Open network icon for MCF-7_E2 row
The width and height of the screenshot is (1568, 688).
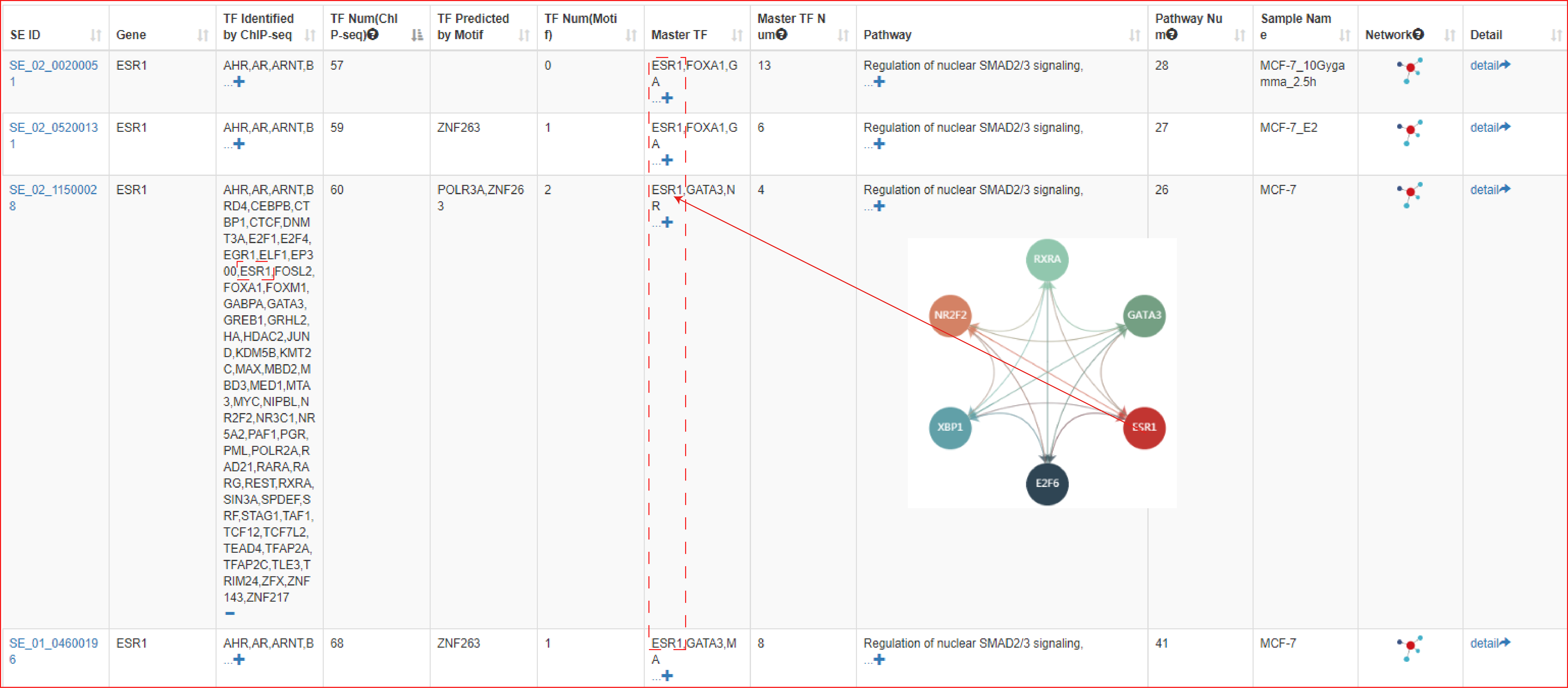(1410, 133)
